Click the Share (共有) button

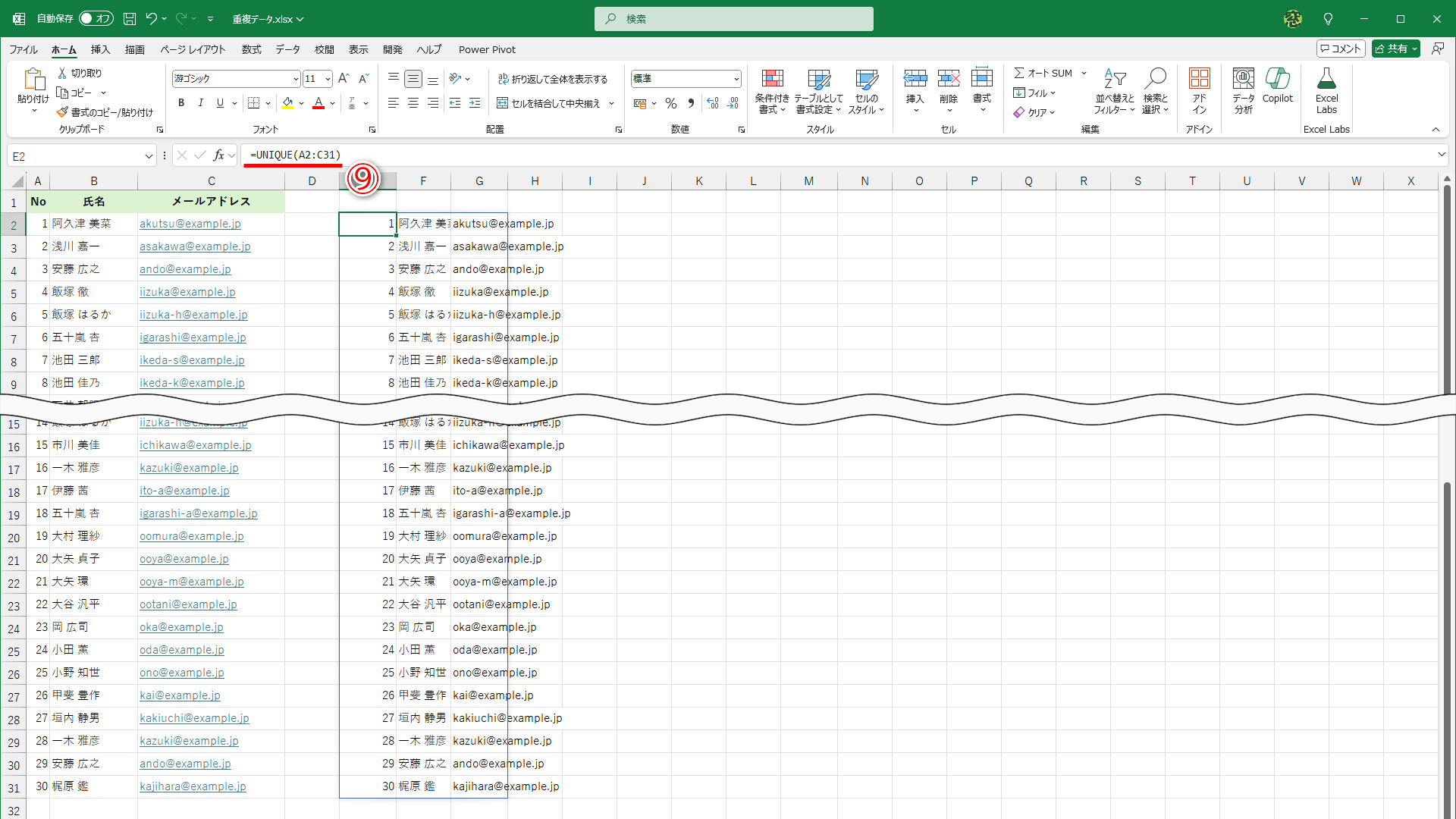point(1391,49)
